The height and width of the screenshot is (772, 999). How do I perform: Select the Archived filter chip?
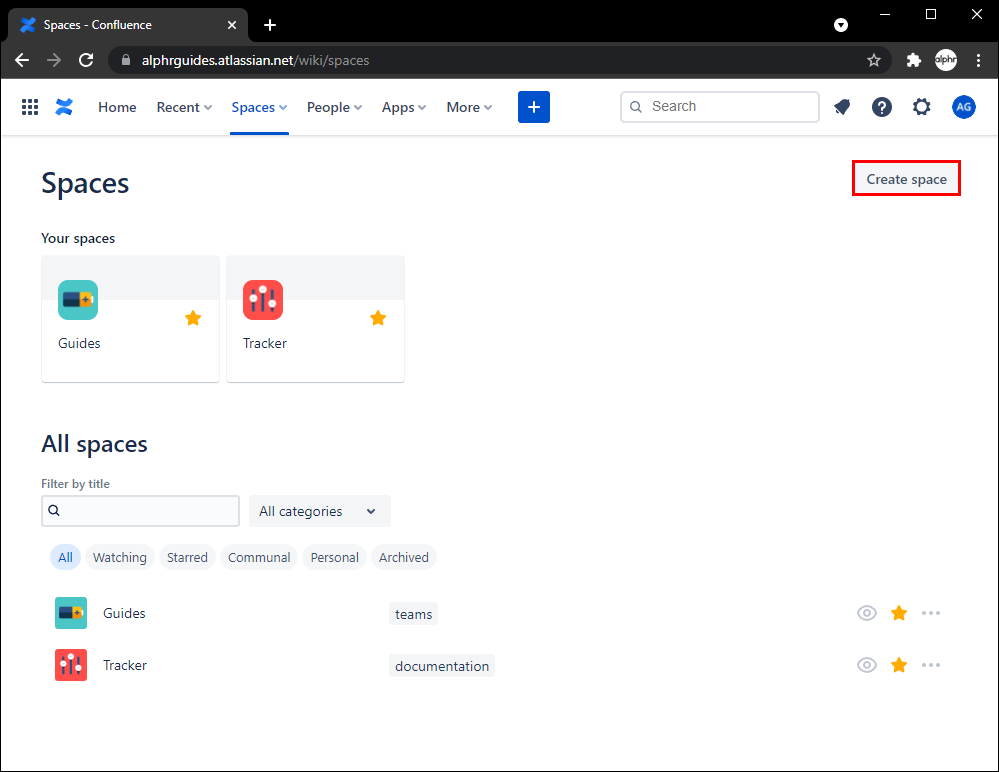tap(404, 557)
